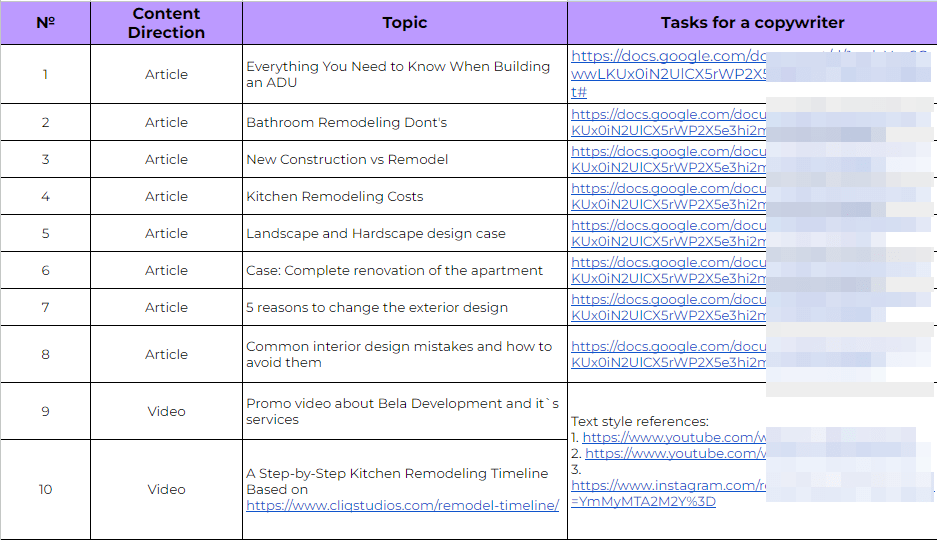Image resolution: width=937 pixels, height=540 pixels.
Task: Select the "№" column header
Action: [45, 23]
